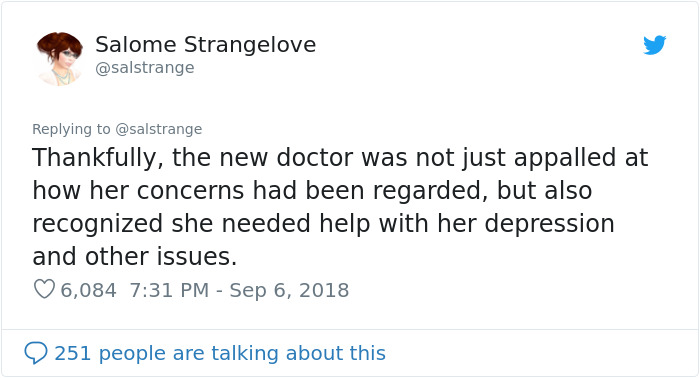Click the speech bubble conversation icon
700x378 pixels.
coord(36,353)
